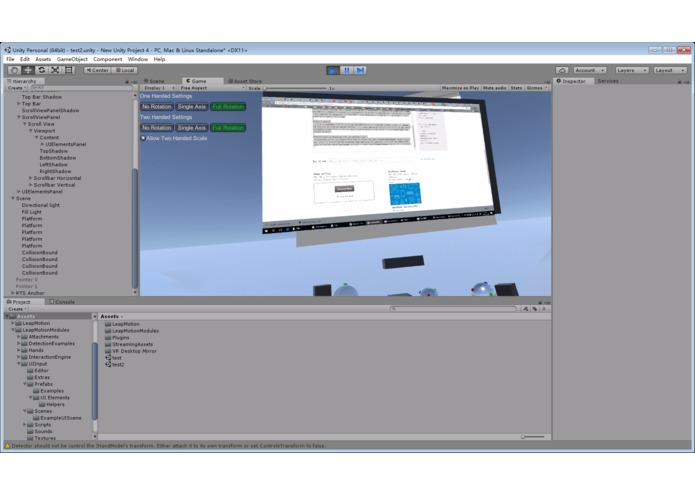The width and height of the screenshot is (695, 494).
Task: Select the Scale tool
Action: (55, 70)
